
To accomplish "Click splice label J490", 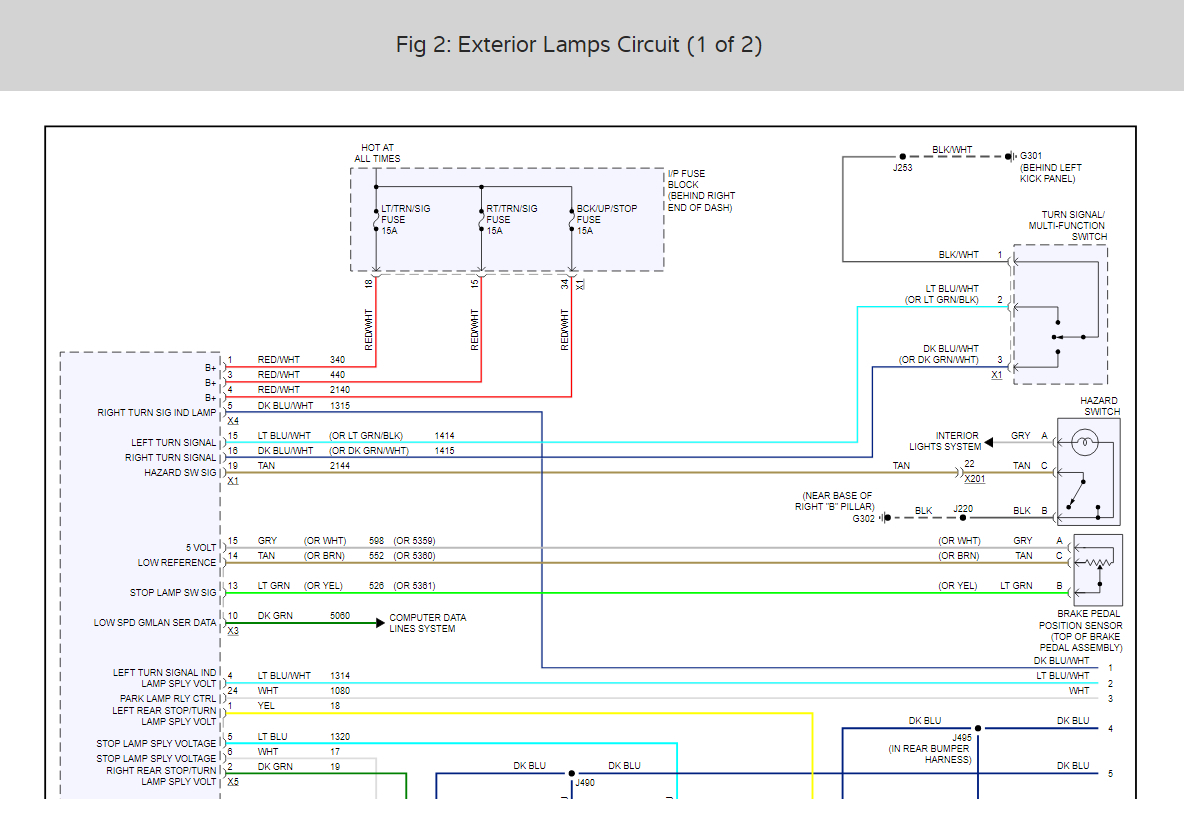I will (x=584, y=783).
